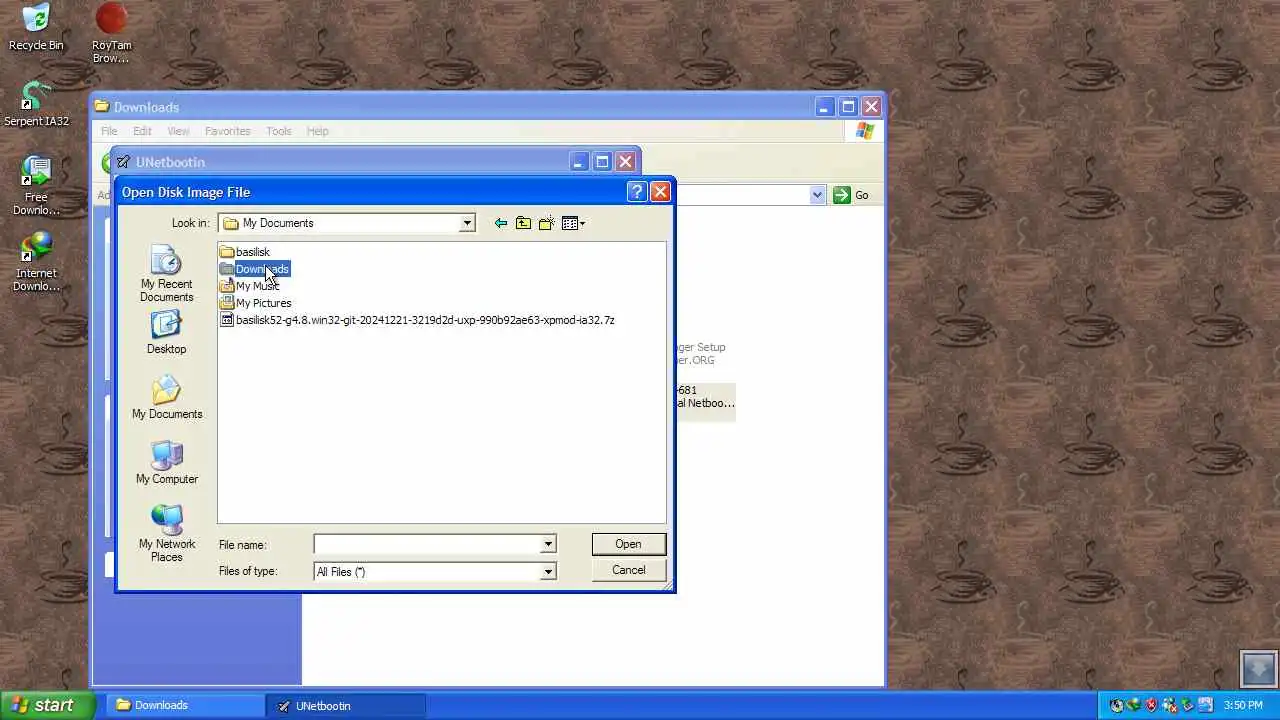Viewport: 1280px width, 720px height.
Task: Go up one folder level in dialog
Action: point(523,223)
